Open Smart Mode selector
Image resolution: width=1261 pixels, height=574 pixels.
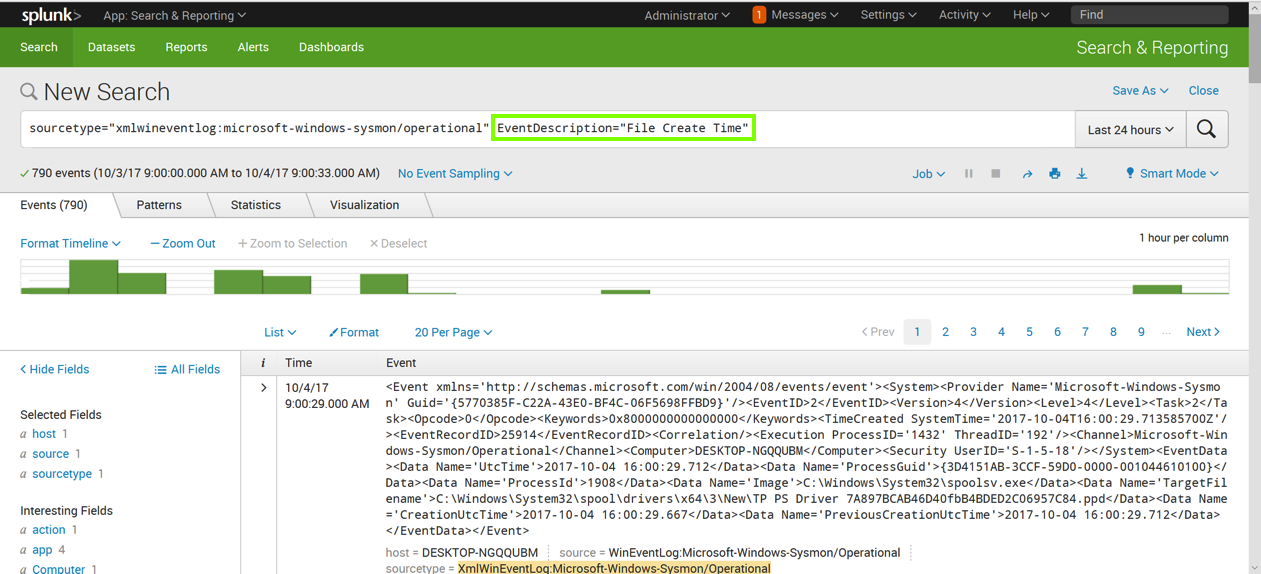coord(1172,173)
